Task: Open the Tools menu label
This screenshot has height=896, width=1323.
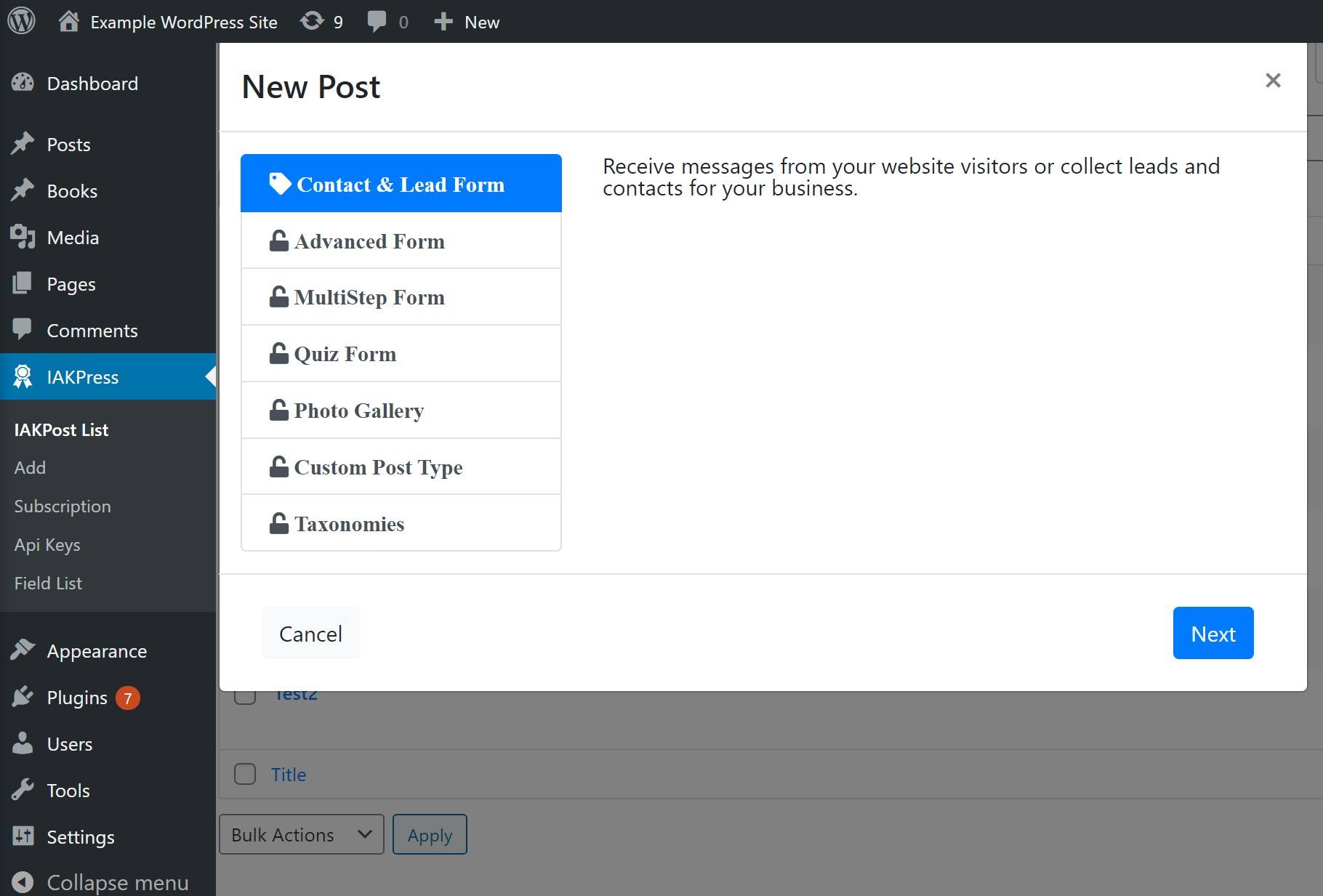Action: click(x=68, y=791)
